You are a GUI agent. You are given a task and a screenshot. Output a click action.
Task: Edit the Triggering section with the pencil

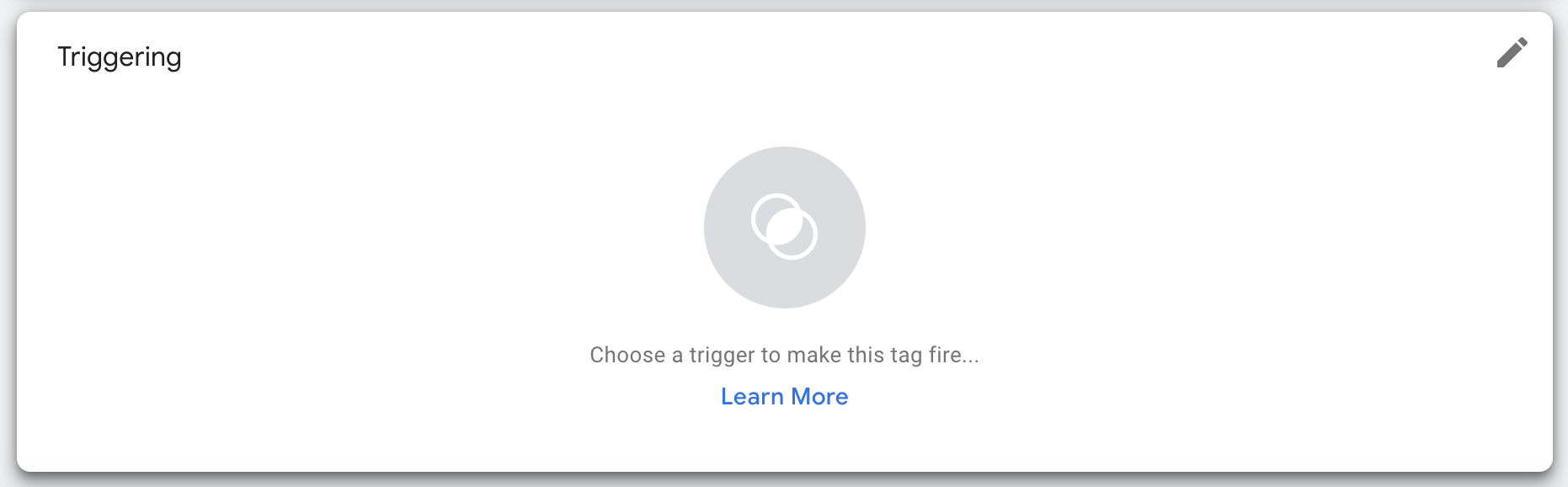tap(1512, 52)
